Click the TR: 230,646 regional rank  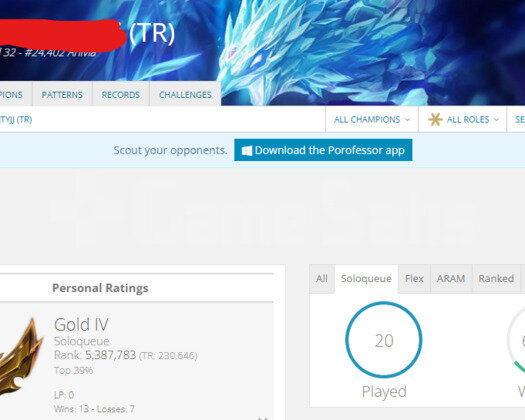(168, 356)
